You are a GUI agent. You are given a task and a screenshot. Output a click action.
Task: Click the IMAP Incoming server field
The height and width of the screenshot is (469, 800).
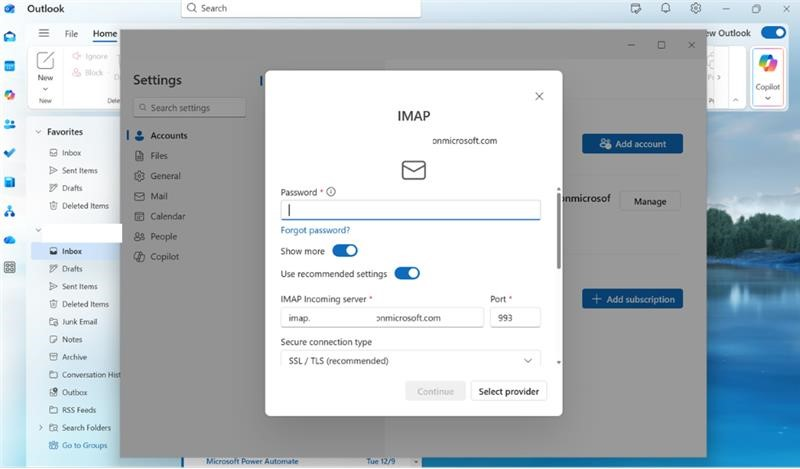point(382,317)
